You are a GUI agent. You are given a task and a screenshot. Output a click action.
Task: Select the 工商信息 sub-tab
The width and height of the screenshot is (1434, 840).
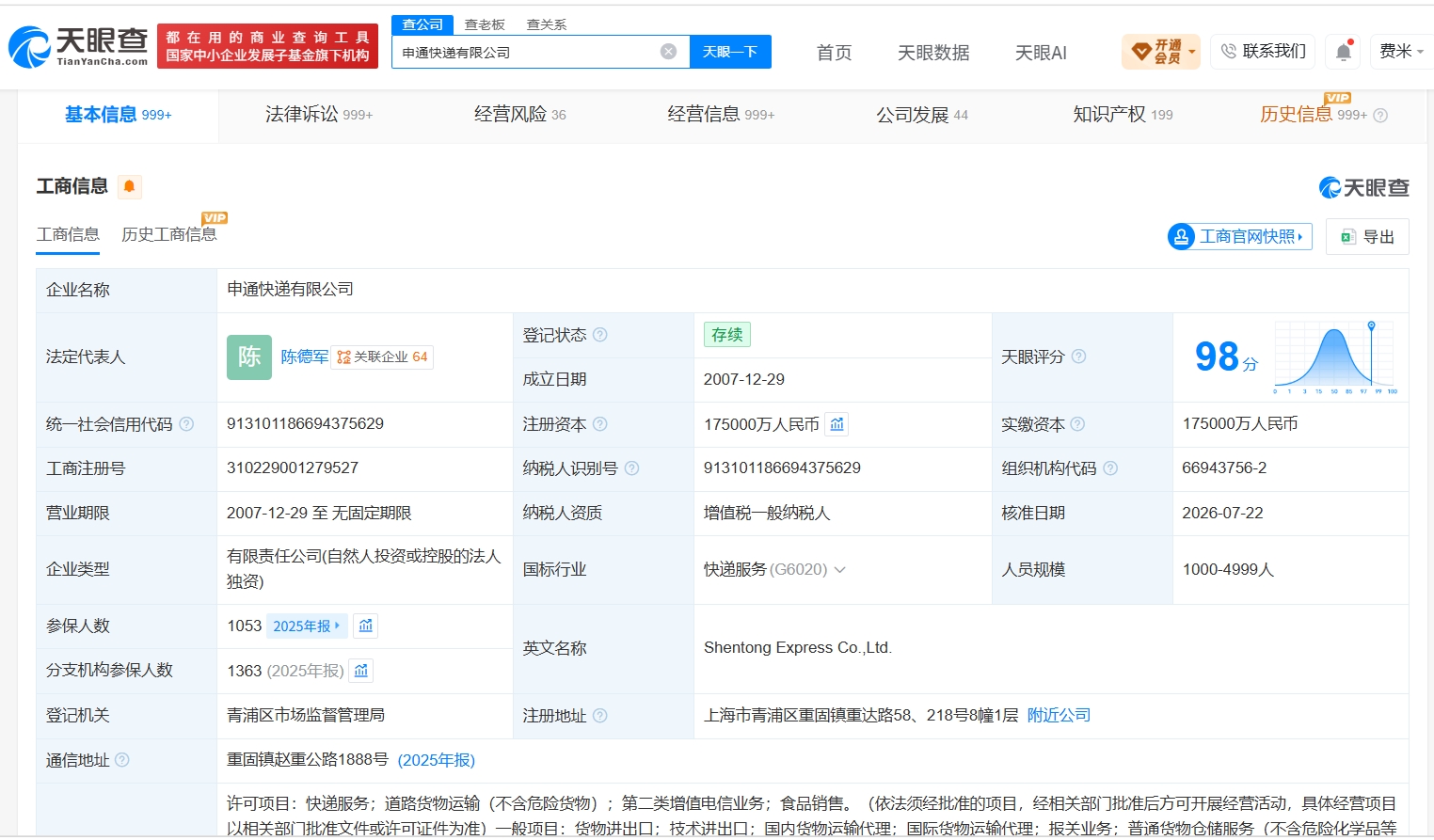pyautogui.click(x=68, y=234)
